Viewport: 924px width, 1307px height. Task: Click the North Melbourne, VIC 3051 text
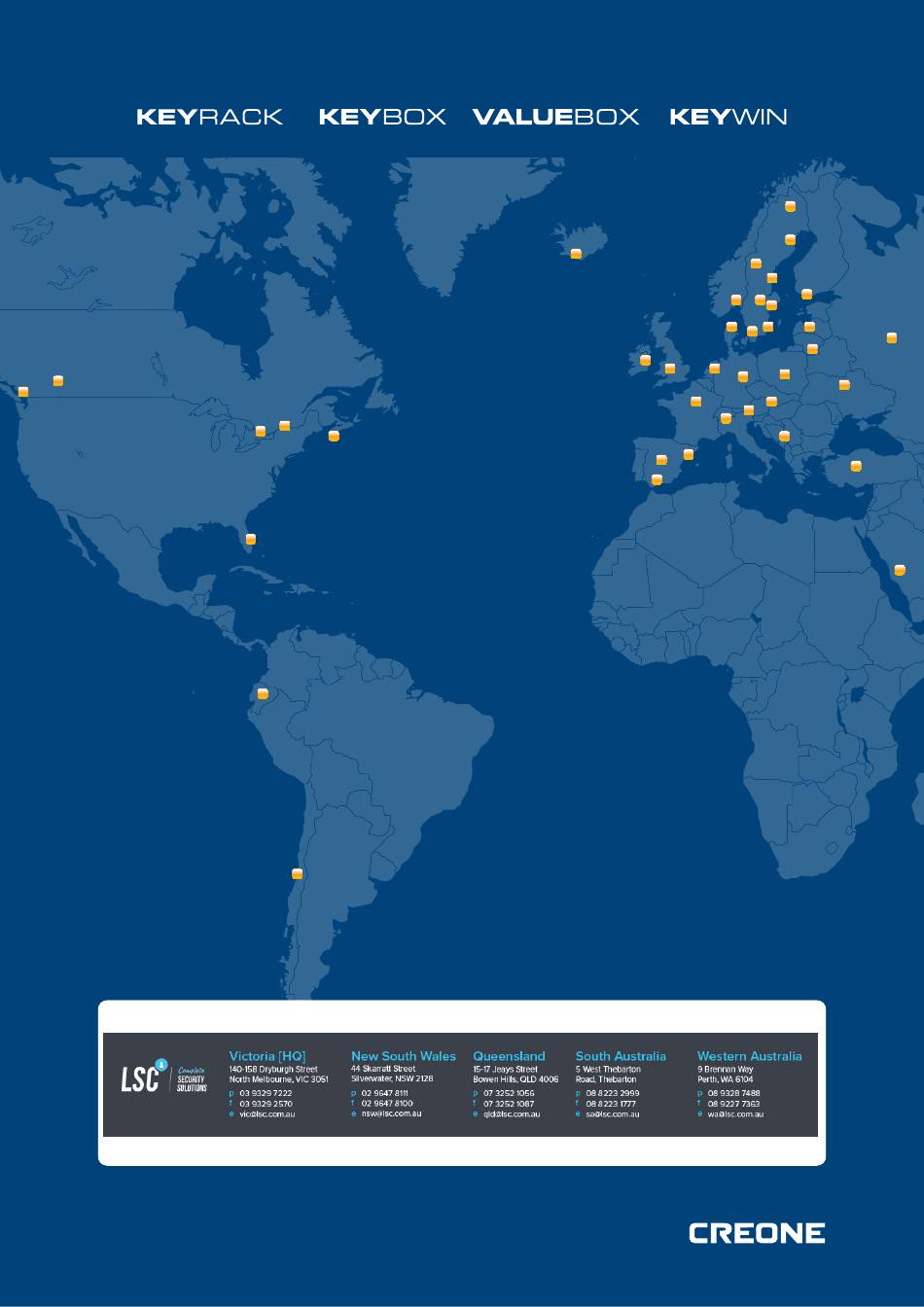click(x=278, y=1079)
